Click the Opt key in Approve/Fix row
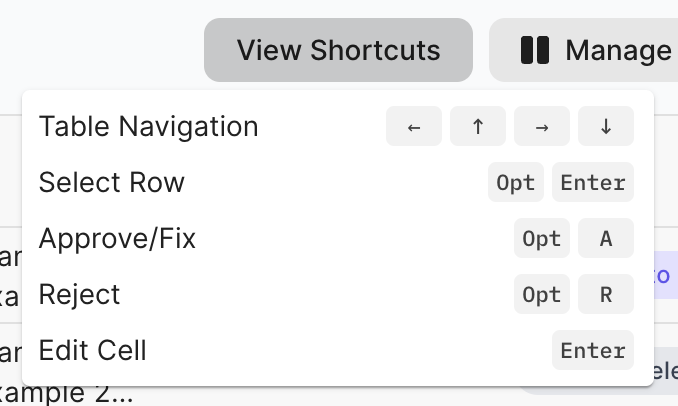 tap(542, 239)
